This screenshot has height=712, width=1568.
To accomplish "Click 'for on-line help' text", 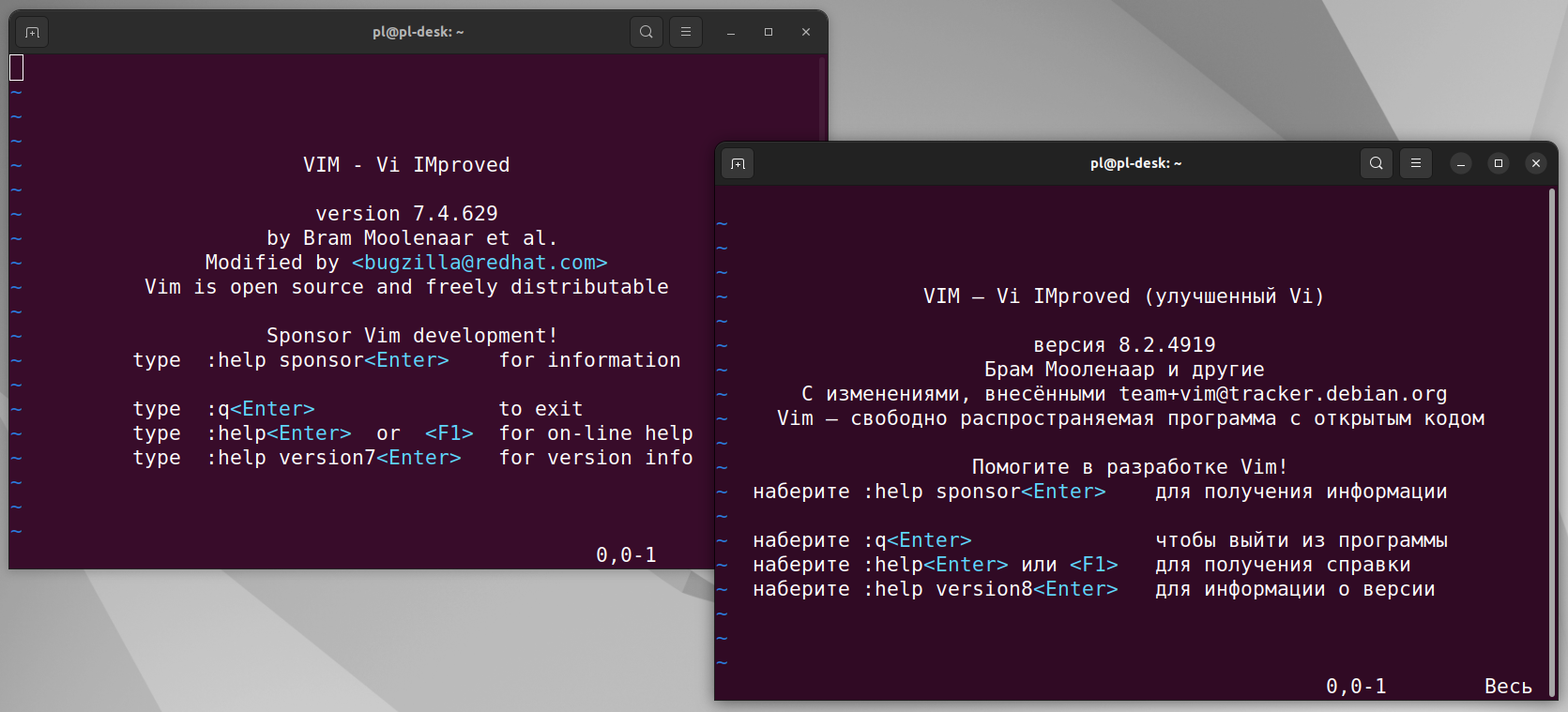I will point(596,433).
